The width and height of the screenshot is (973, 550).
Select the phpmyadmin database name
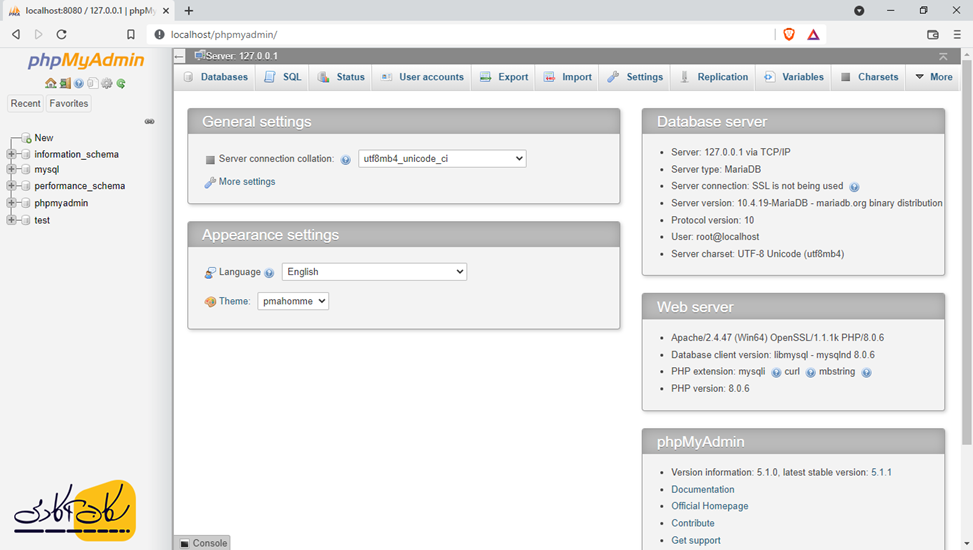coord(61,203)
